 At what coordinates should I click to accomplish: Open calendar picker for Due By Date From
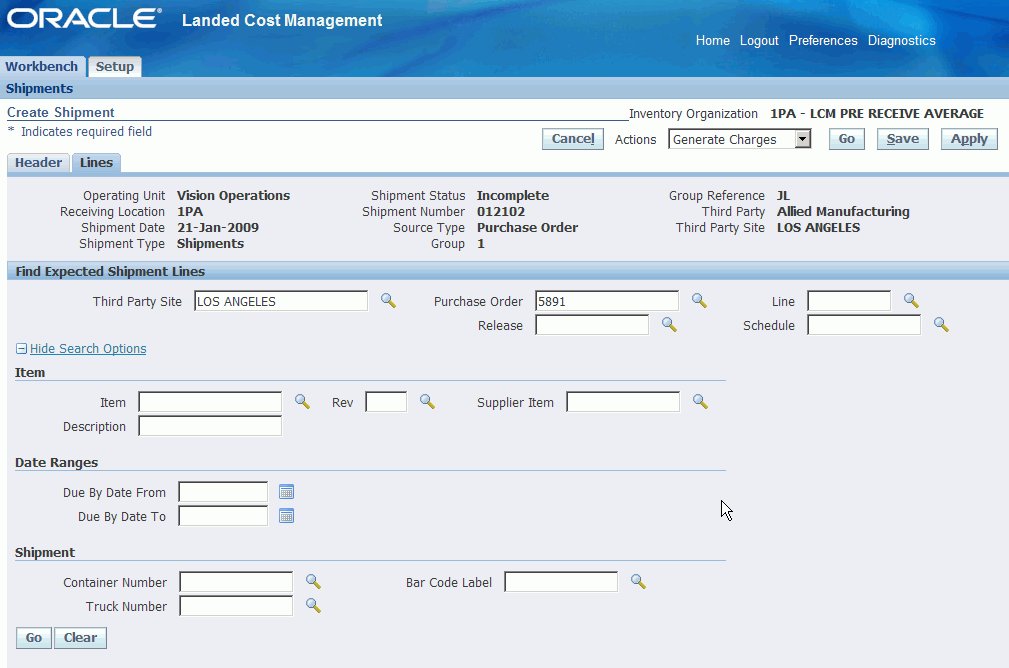click(286, 492)
